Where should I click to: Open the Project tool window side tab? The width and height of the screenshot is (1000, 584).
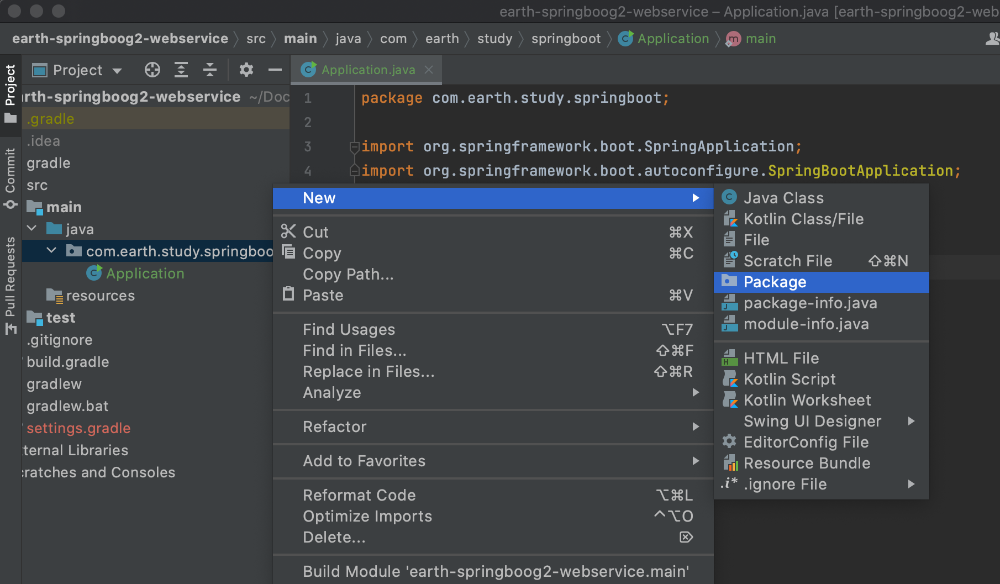tap(10, 93)
